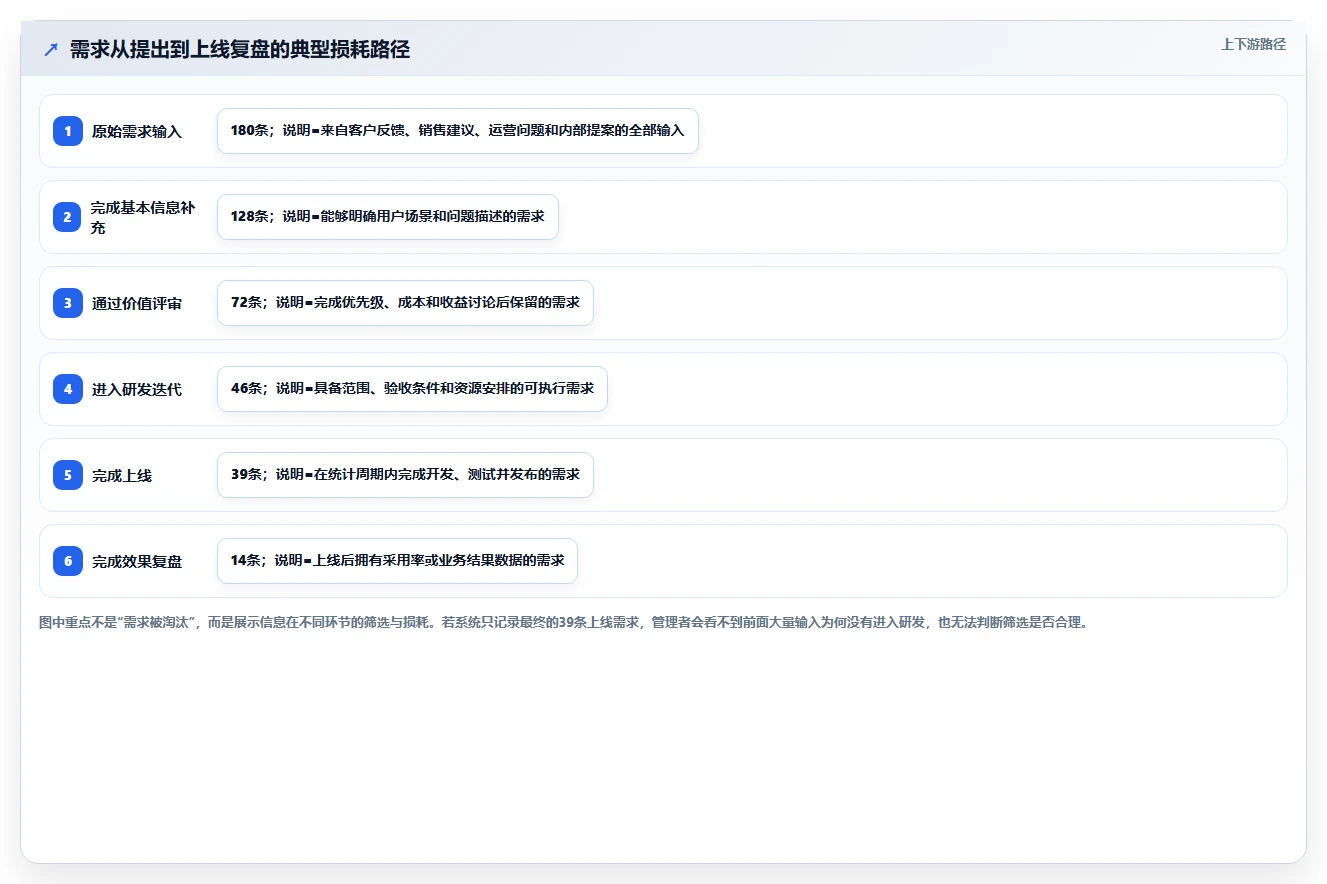Open the 180条 description box
This screenshot has width=1327, height=884.
457,131
